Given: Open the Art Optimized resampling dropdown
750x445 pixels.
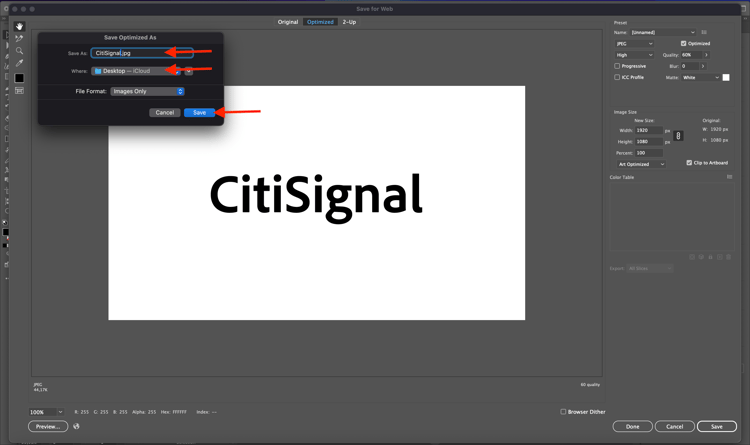Looking at the screenshot, I should [641, 164].
